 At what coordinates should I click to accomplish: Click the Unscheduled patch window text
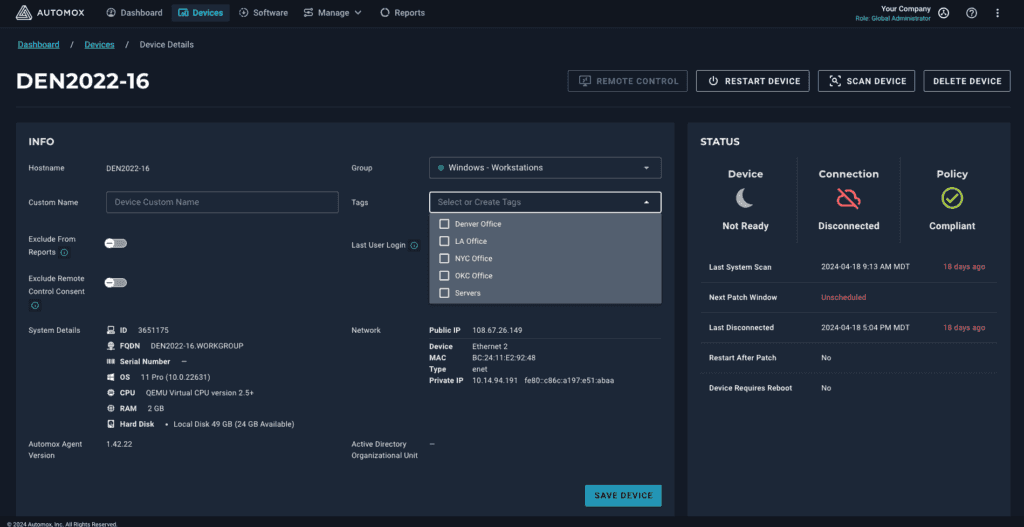(843, 297)
